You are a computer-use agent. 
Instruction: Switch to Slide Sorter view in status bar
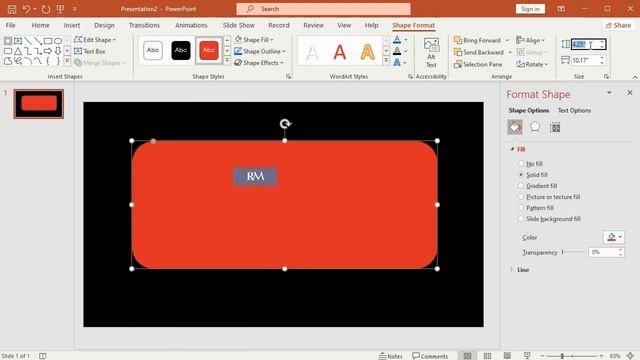(487, 356)
